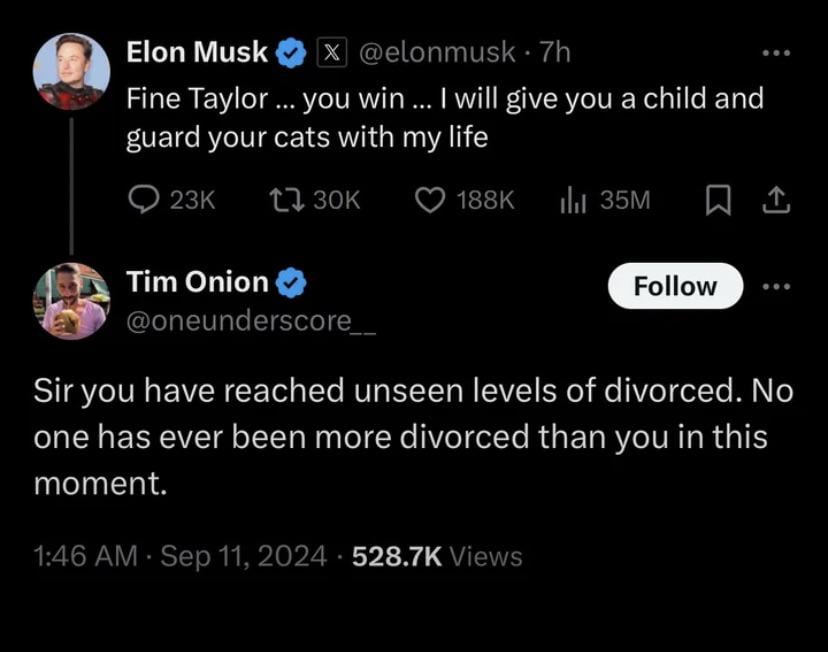Open more options next to Follow
This screenshot has height=652, width=828.
(x=776, y=286)
